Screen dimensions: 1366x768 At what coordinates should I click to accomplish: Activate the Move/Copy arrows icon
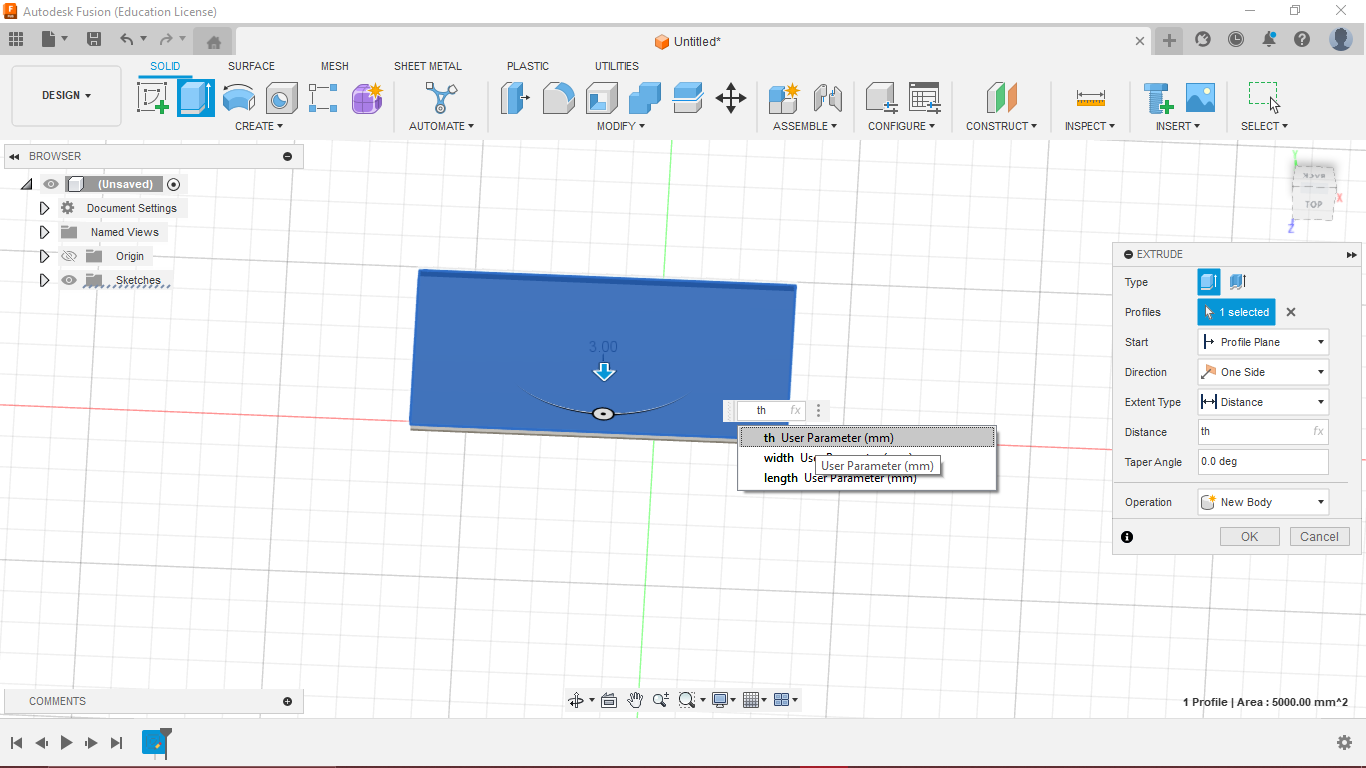(731, 98)
